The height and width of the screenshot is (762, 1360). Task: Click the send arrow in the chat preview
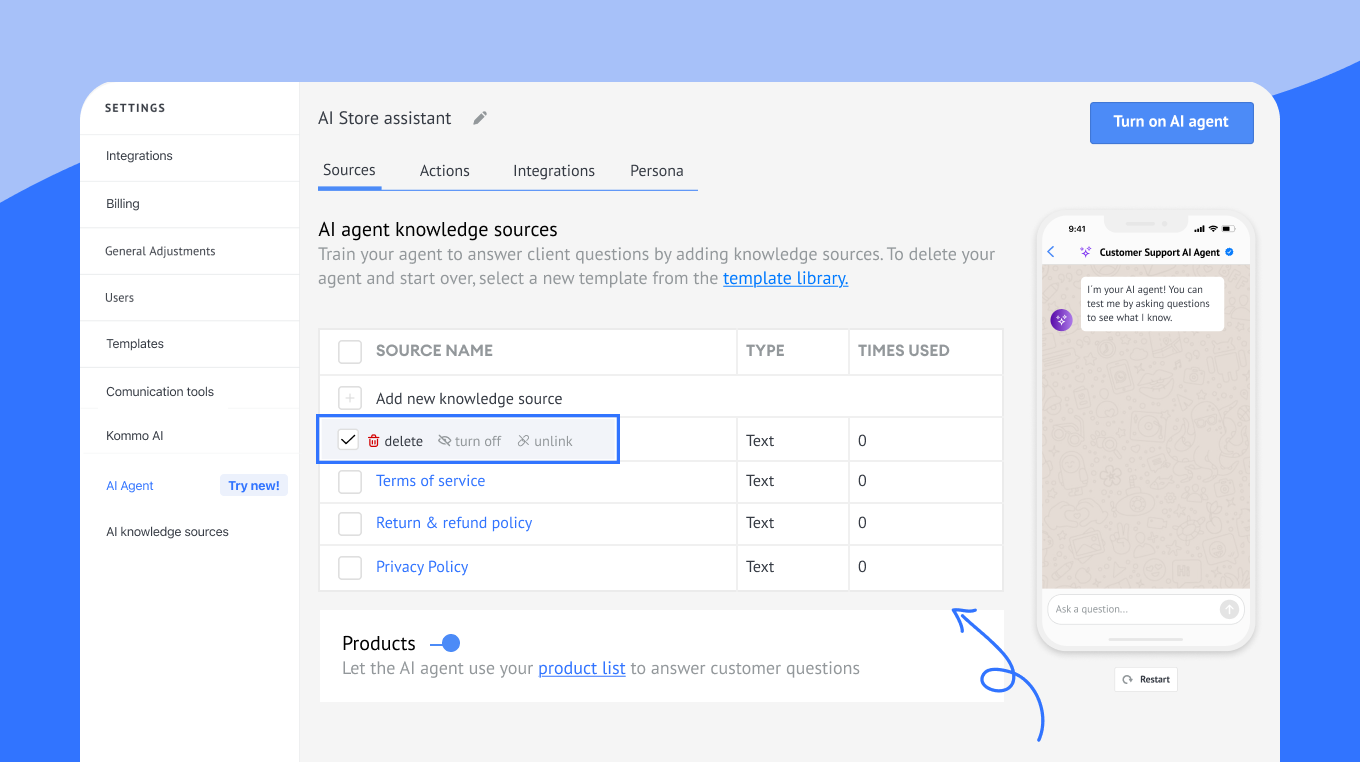[1229, 609]
